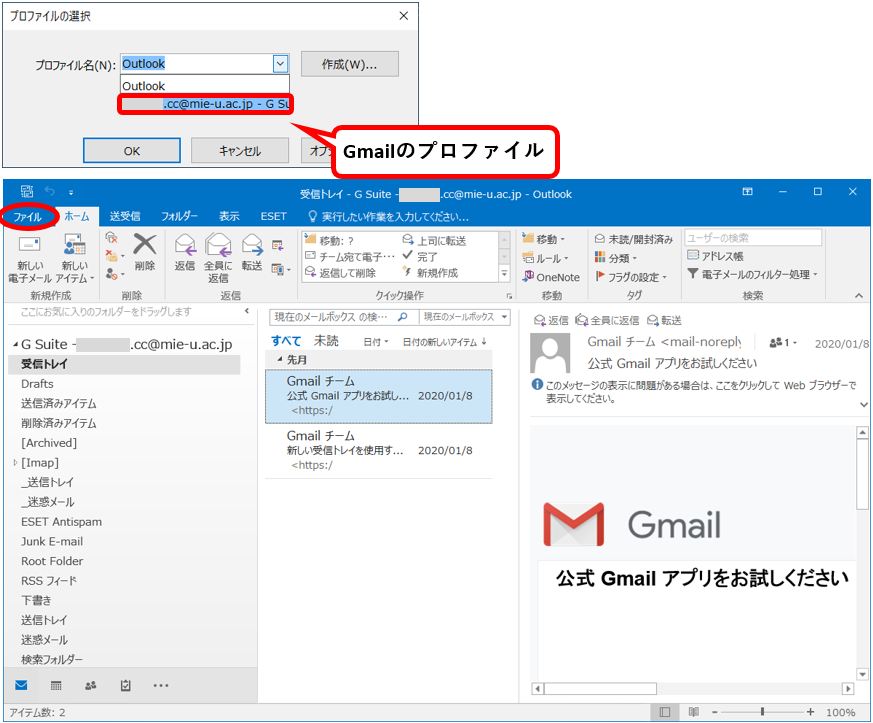Forward the message with ribbon 転送
873x723 pixels.
[252, 253]
